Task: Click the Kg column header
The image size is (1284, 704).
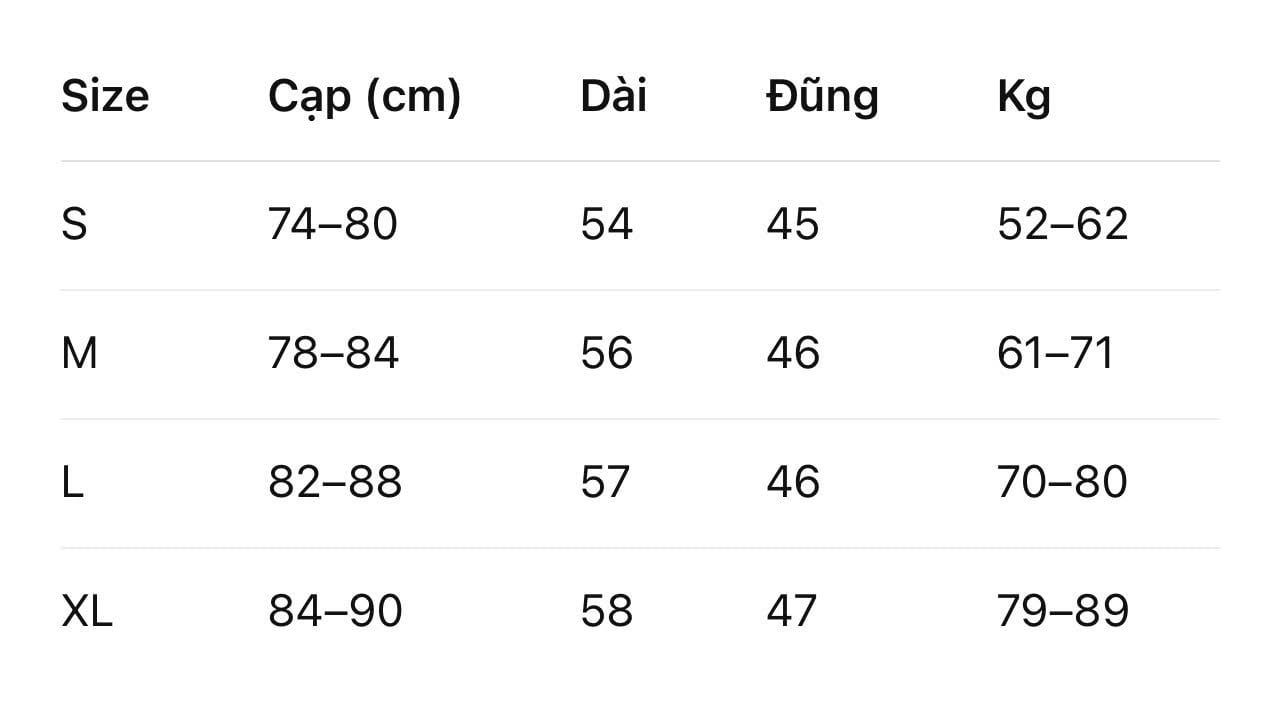Action: [1023, 97]
